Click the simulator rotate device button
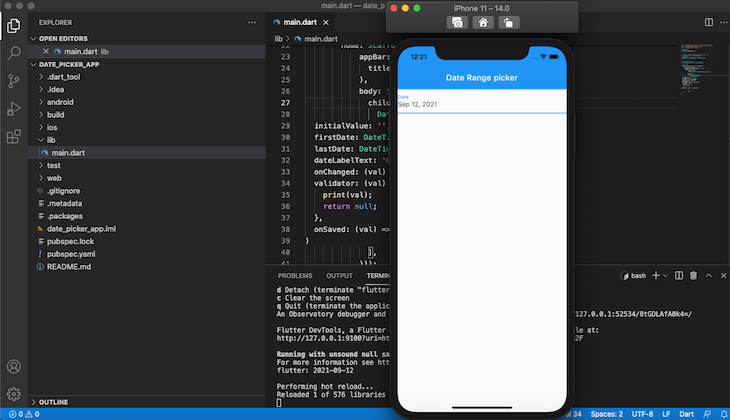Screen dimensions: 730x420 tap(509, 22)
